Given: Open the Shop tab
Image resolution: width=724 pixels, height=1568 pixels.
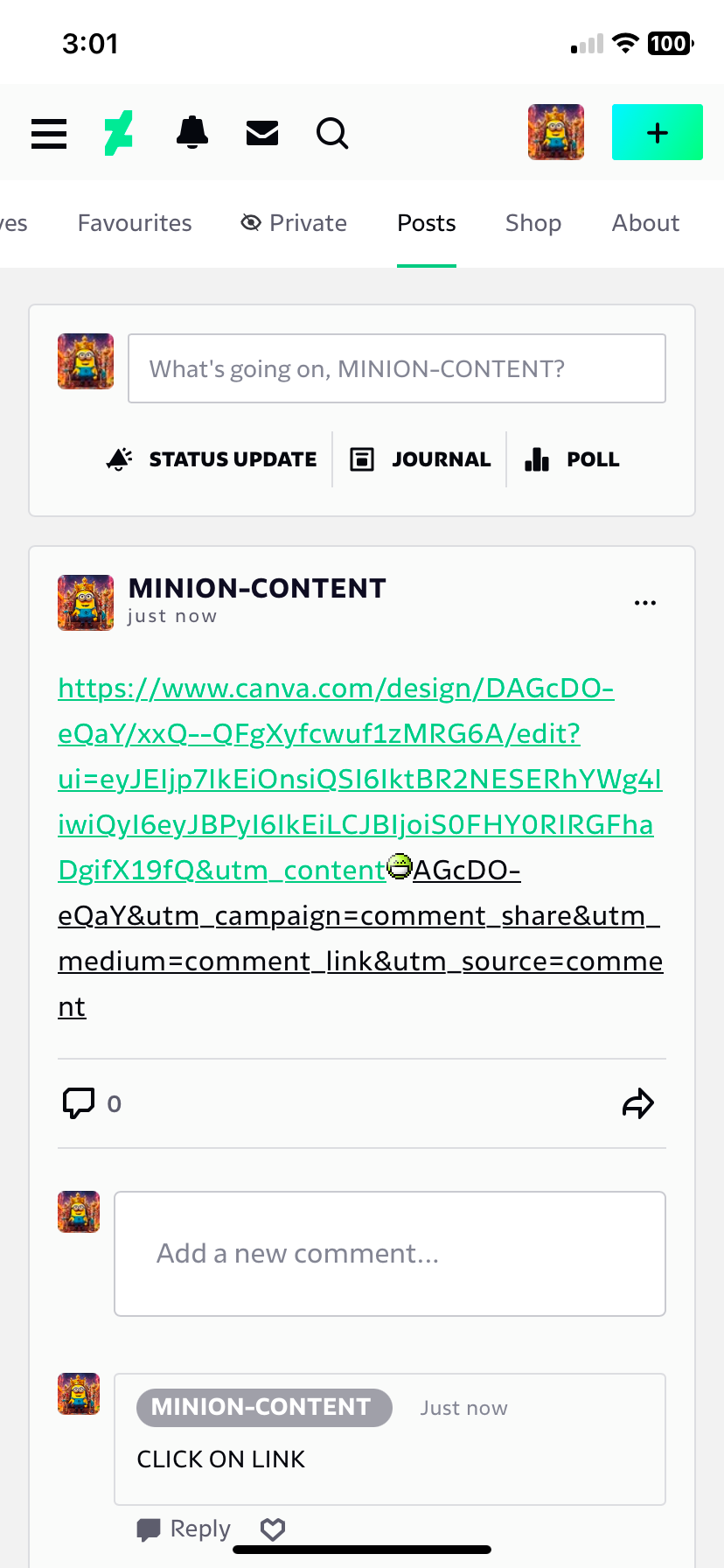Looking at the screenshot, I should pos(533,223).
